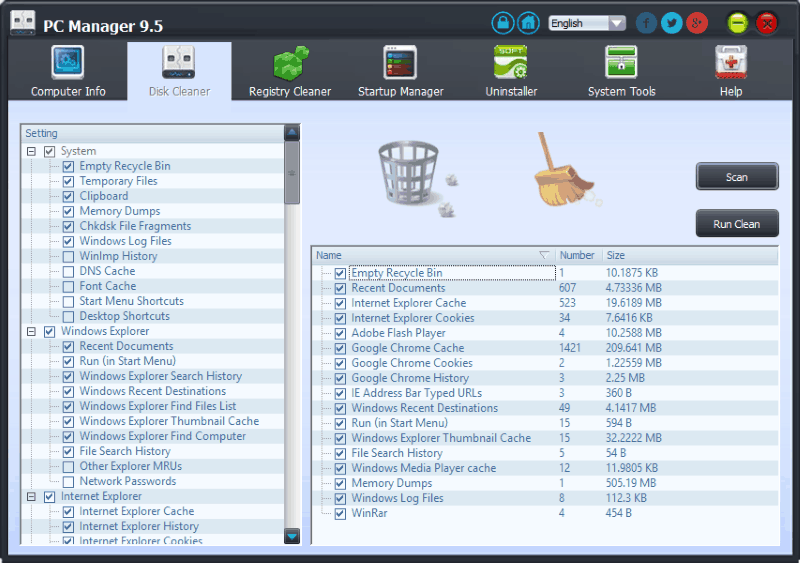Check Start Menu Shortcuts option
800x563 pixels.
point(68,302)
